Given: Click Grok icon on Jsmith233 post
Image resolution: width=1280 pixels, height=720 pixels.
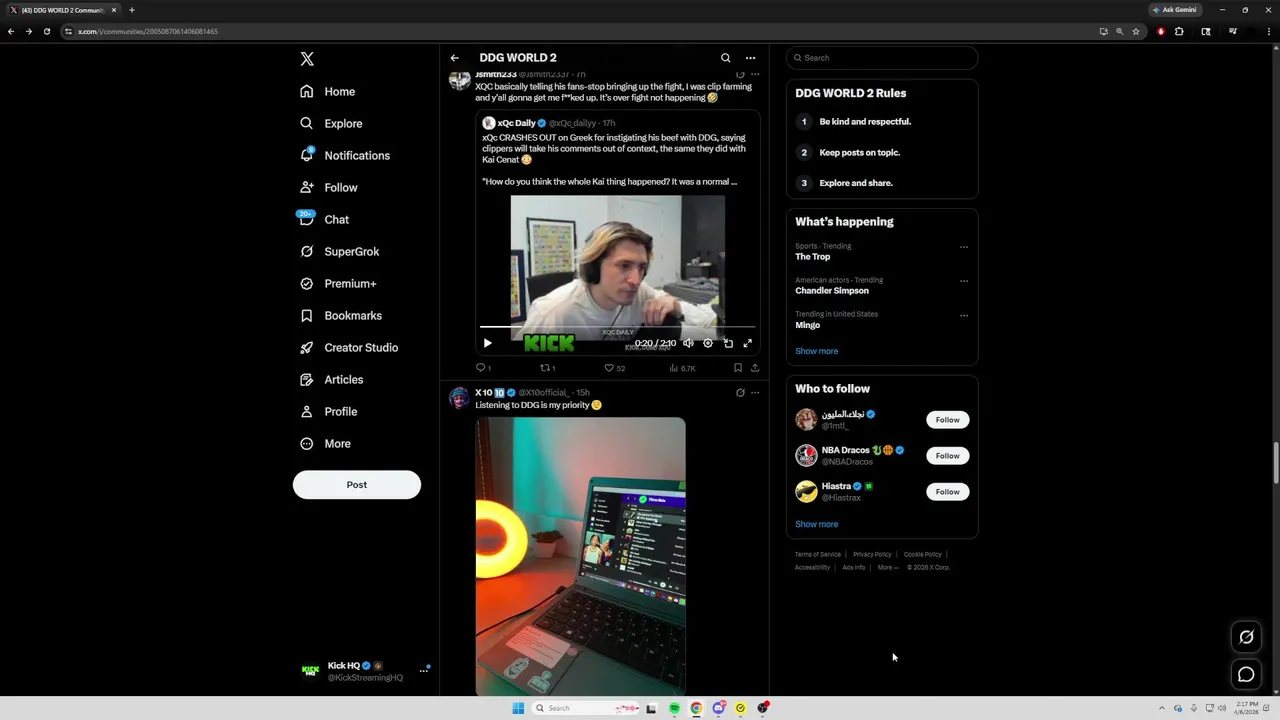Looking at the screenshot, I should pos(740,74).
